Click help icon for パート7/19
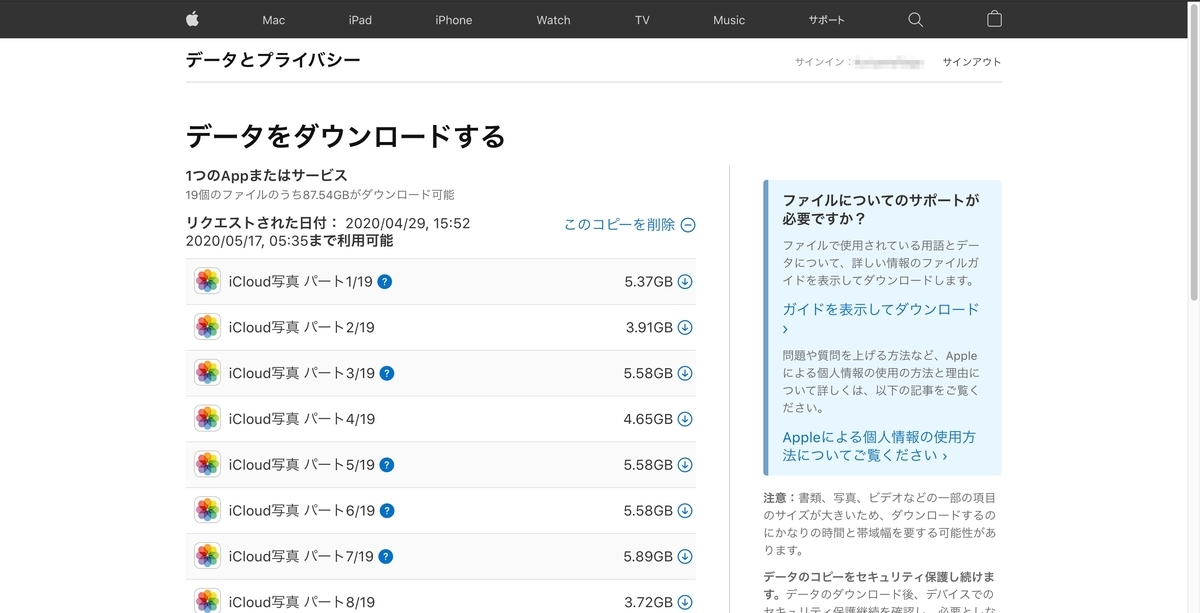 (386, 557)
